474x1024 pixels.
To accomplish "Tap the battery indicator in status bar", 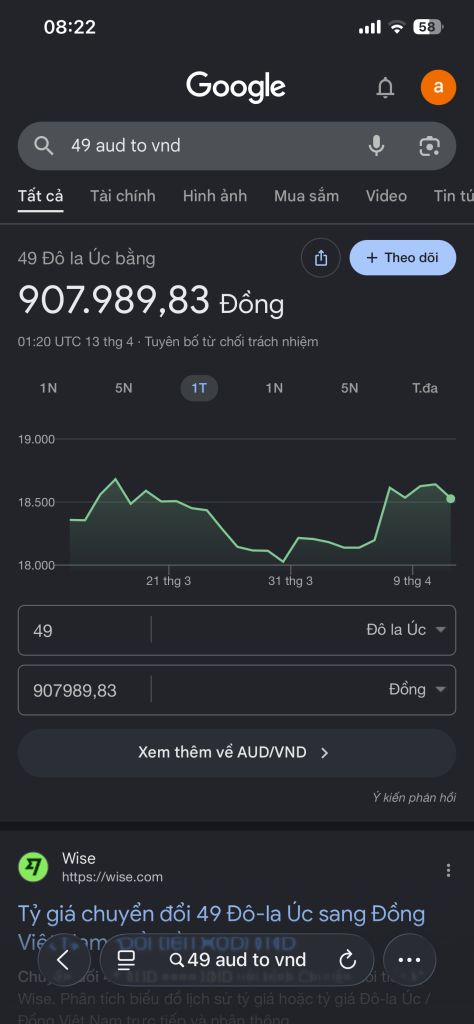I will (428, 27).
